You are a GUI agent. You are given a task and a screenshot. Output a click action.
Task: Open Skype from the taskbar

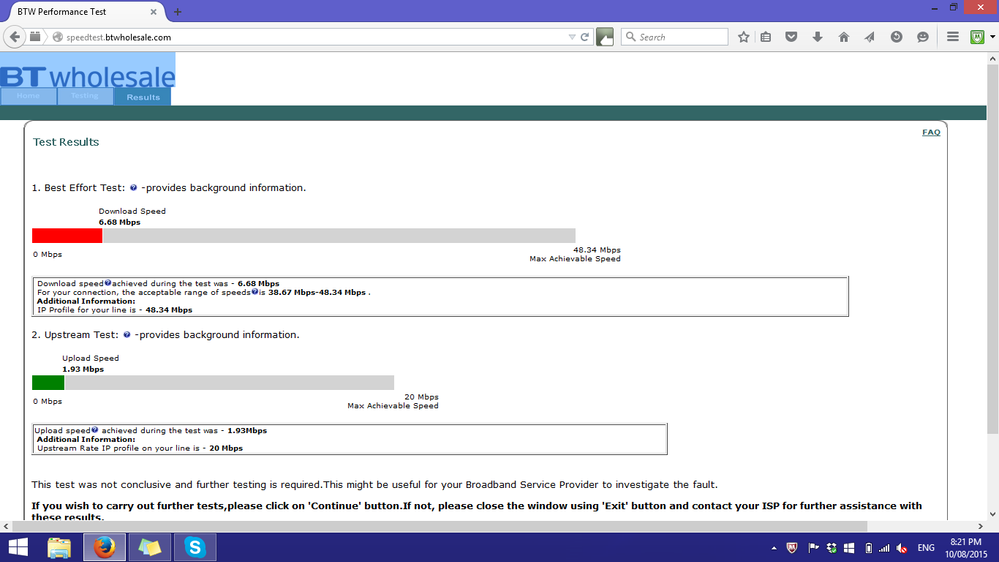(195, 547)
